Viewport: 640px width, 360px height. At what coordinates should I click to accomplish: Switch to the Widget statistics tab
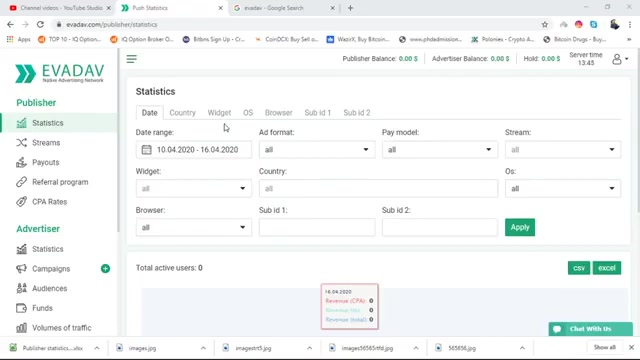[x=219, y=113]
